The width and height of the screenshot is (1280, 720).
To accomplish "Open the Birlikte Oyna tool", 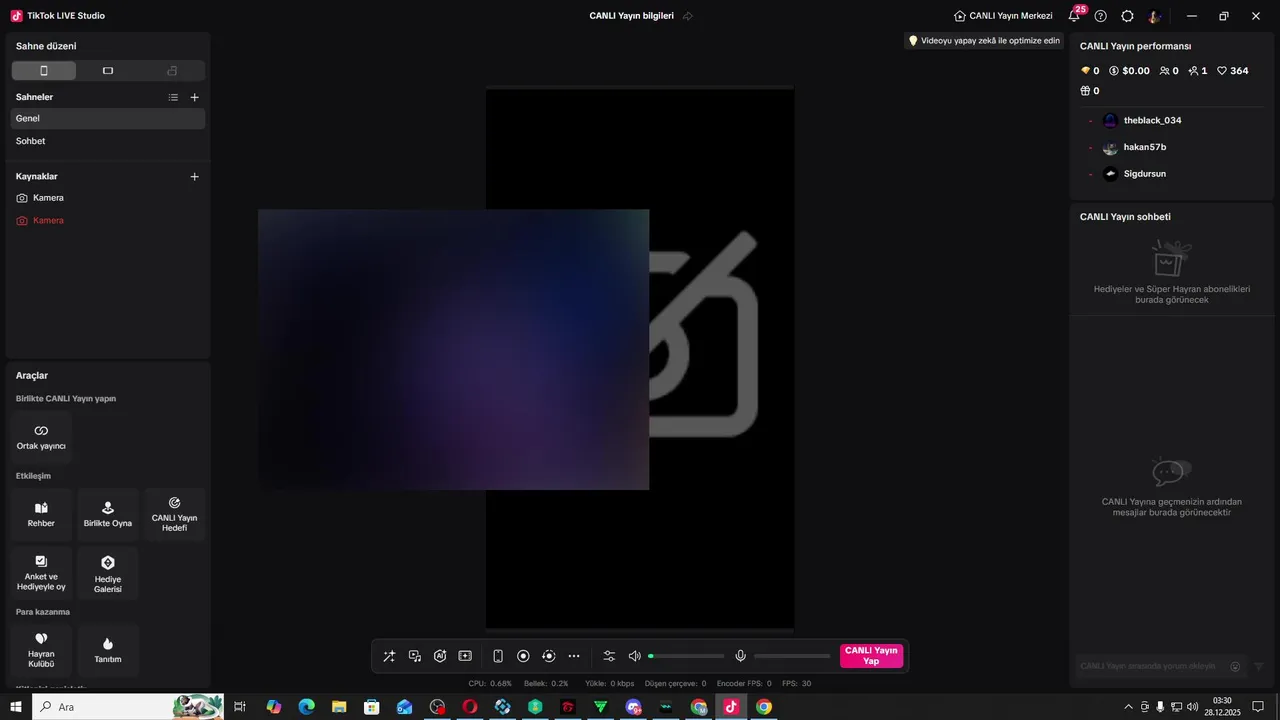I will (x=108, y=514).
